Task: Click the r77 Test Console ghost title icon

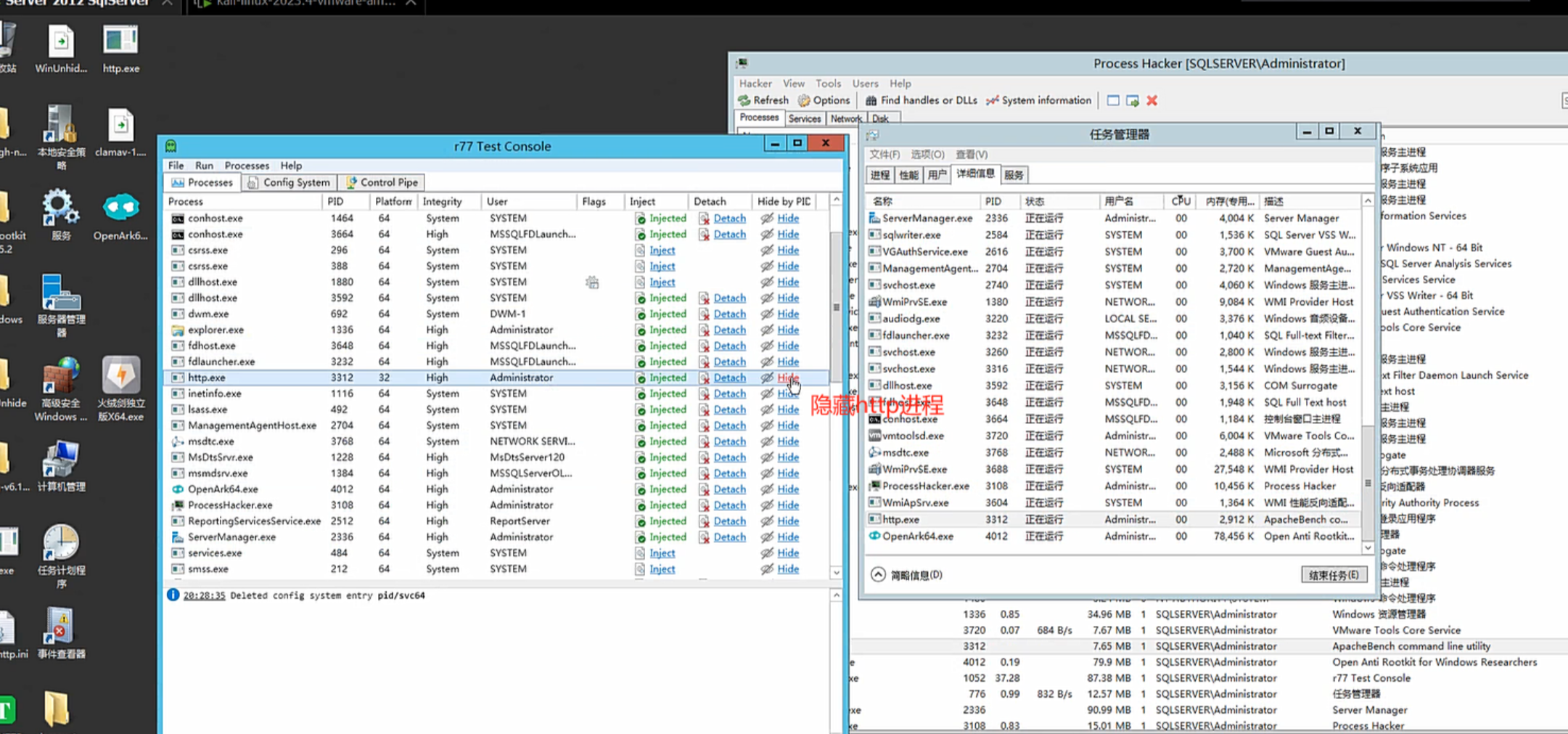Action: [x=171, y=146]
